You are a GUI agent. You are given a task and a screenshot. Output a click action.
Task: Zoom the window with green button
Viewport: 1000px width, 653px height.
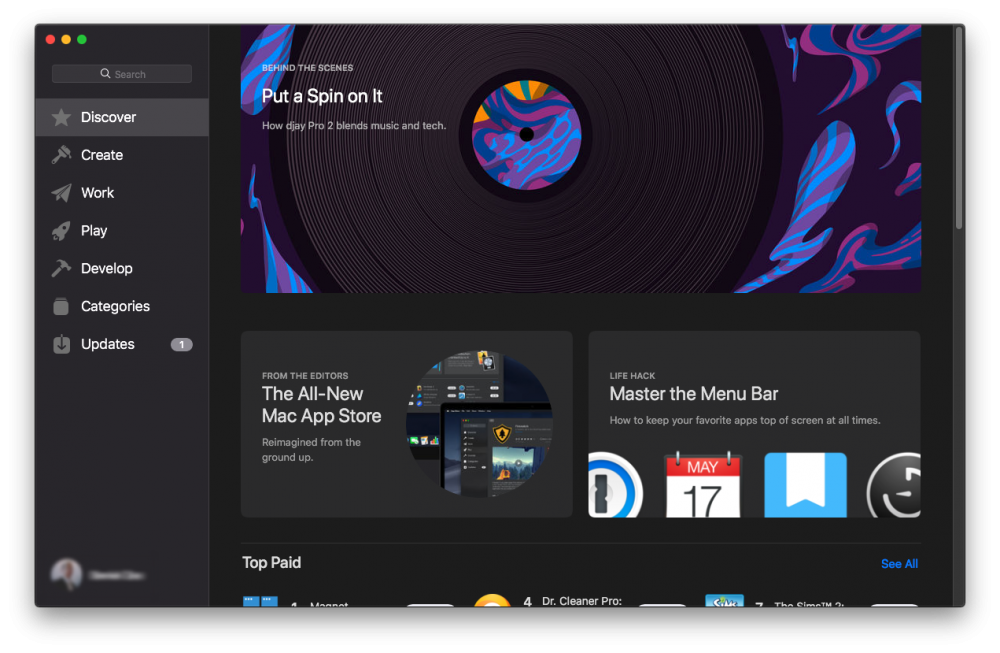[82, 40]
